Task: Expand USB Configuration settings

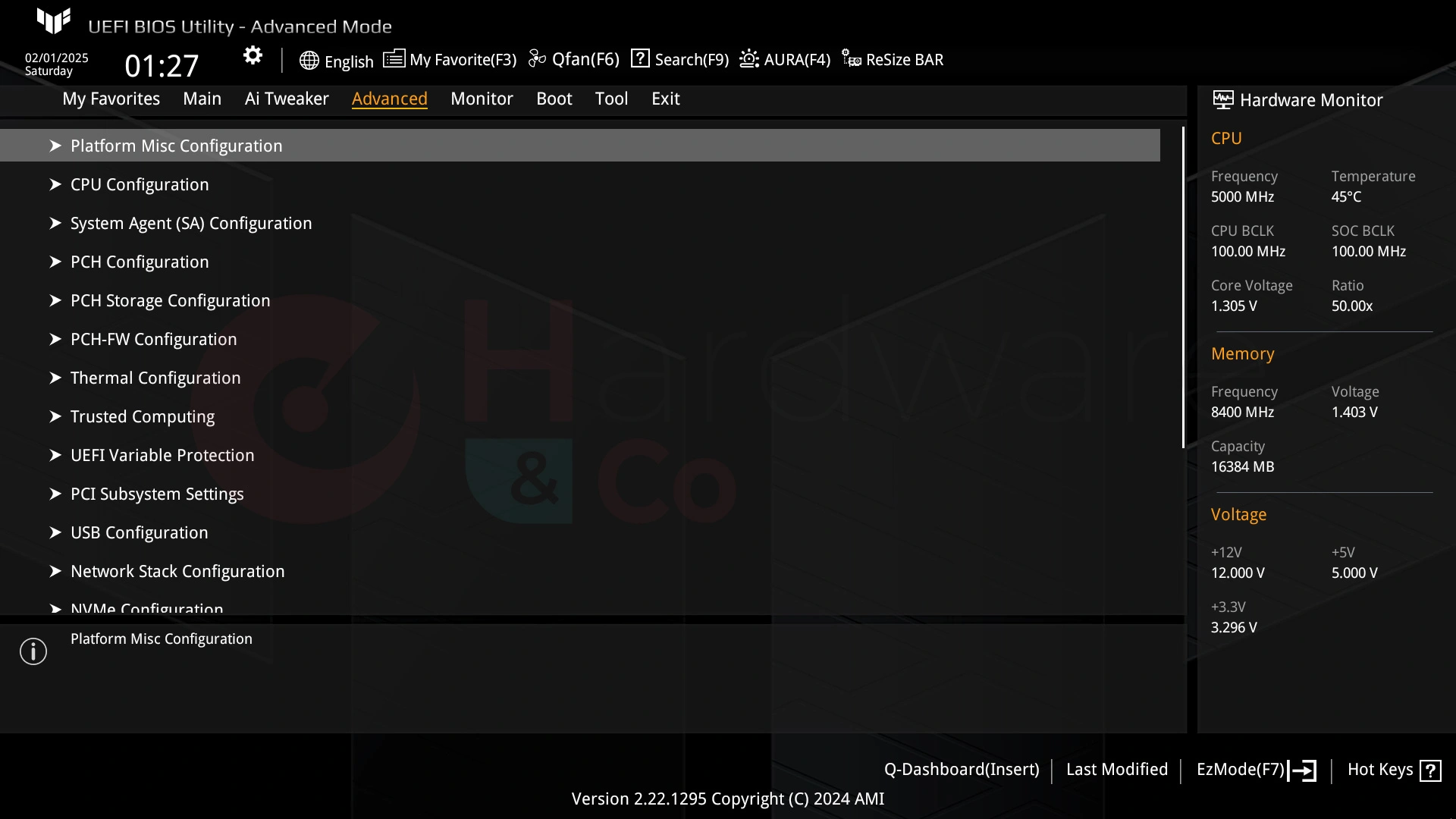Action: 139,532
